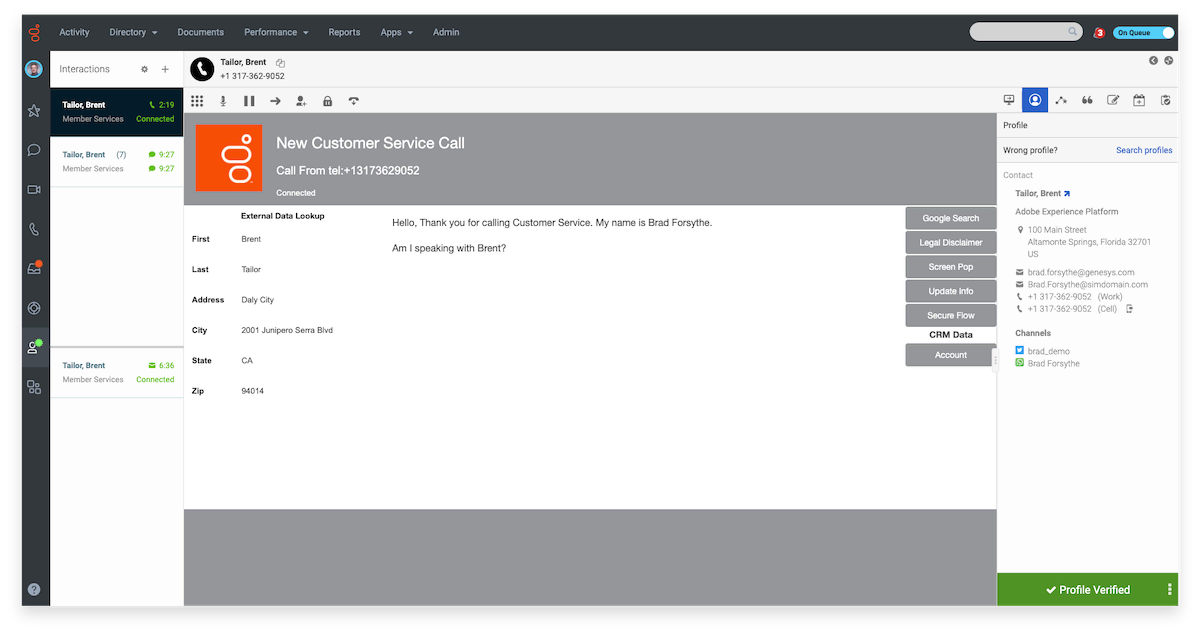Expand the Directory dropdown
Viewport: 1200px width, 635px height.
133,31
